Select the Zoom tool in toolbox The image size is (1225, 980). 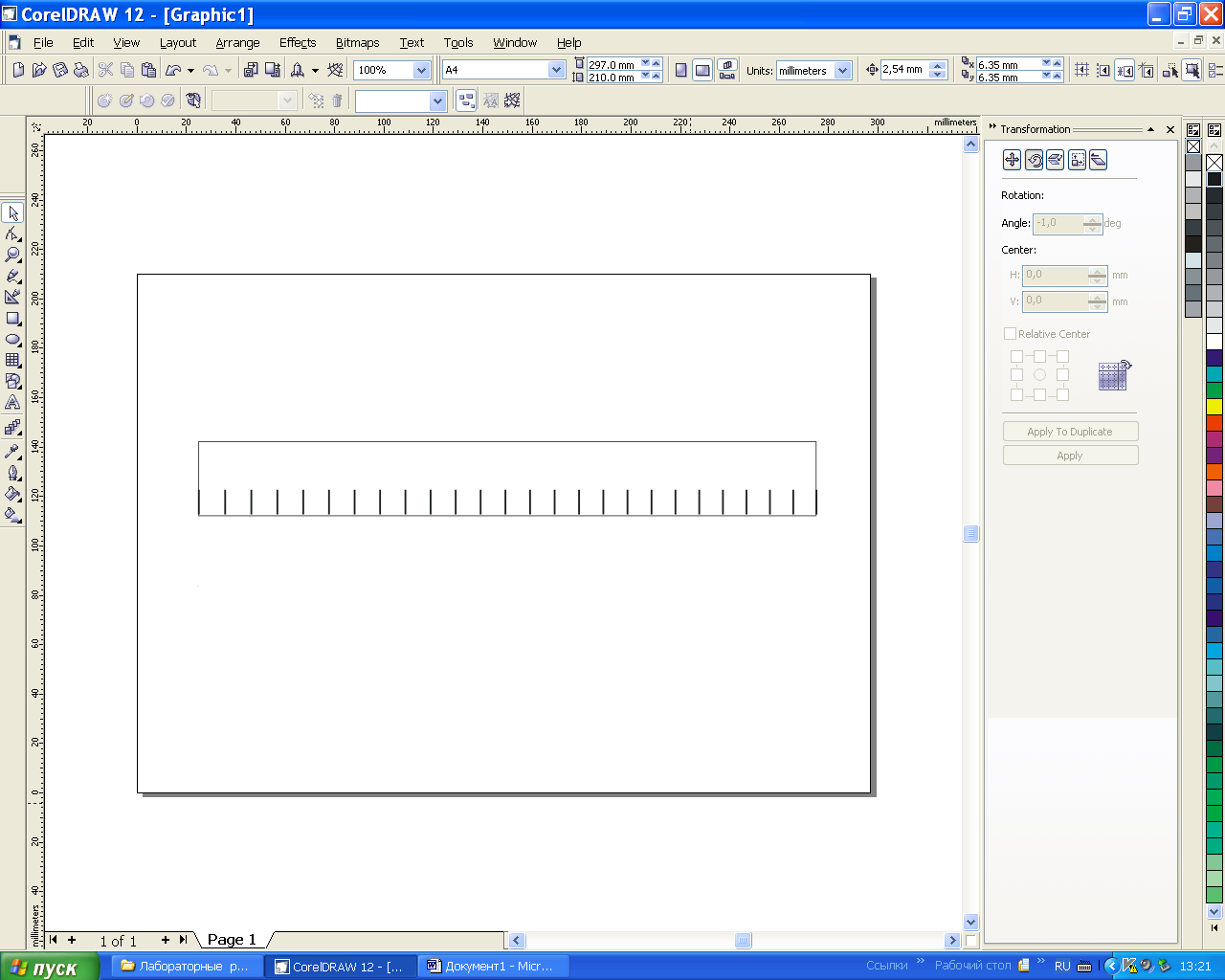(12, 256)
